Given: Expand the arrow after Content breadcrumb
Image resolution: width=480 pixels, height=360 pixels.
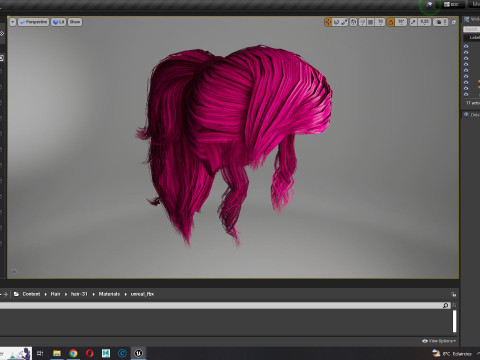Looking at the screenshot, I should 46,294.
